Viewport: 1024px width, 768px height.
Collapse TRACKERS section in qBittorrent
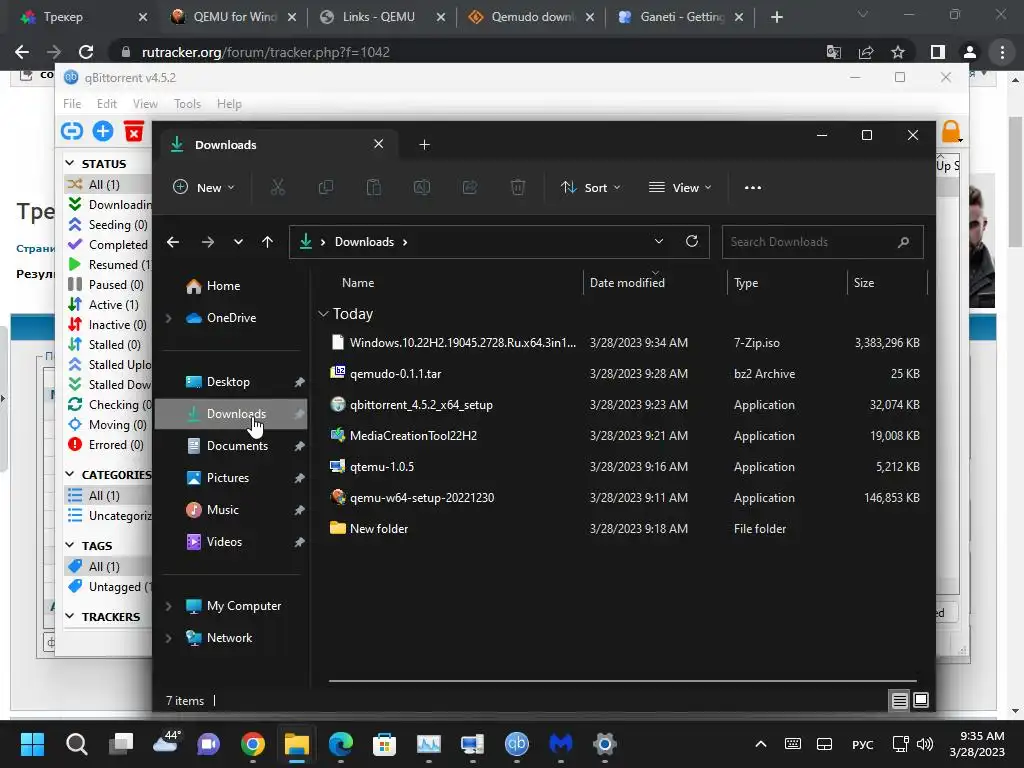[70, 616]
